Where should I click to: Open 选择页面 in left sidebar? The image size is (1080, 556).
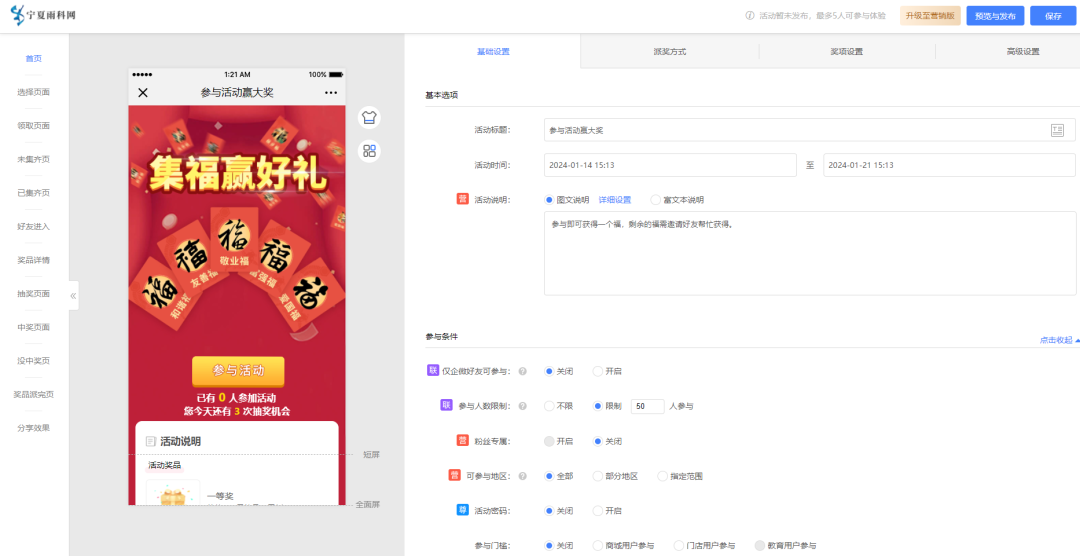[34, 92]
